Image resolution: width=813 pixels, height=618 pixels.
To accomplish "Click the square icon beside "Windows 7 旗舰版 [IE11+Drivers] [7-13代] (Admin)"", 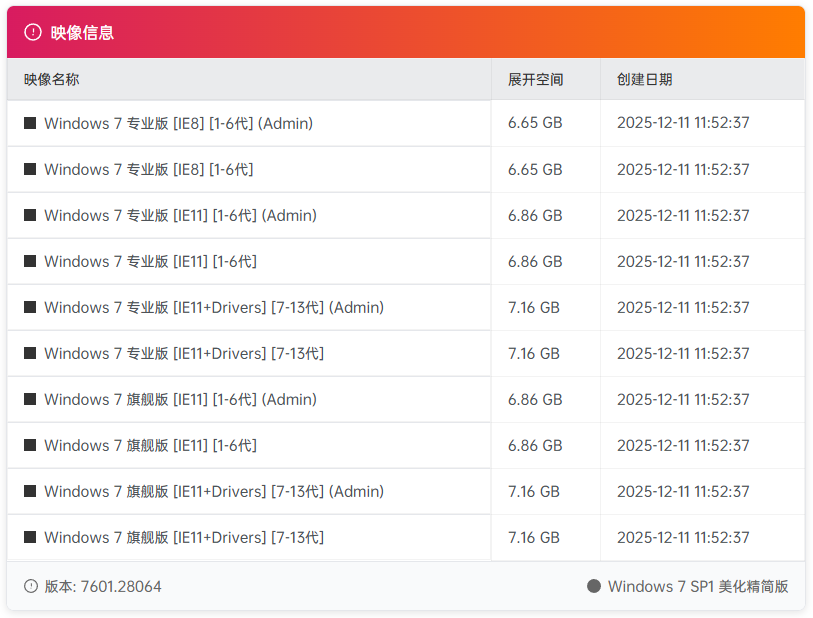I will pos(28,491).
